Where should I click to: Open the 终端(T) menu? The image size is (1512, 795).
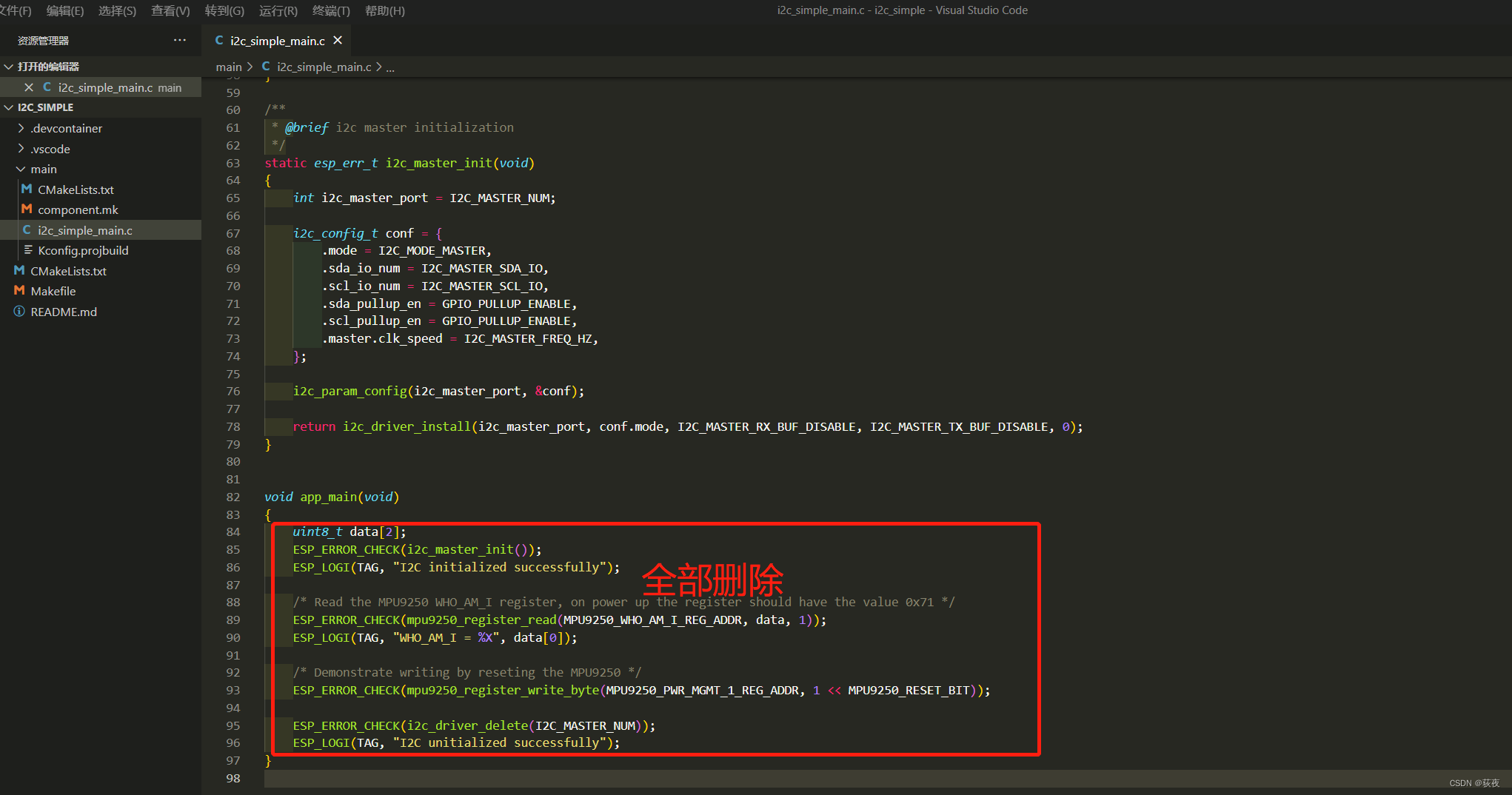click(x=331, y=10)
